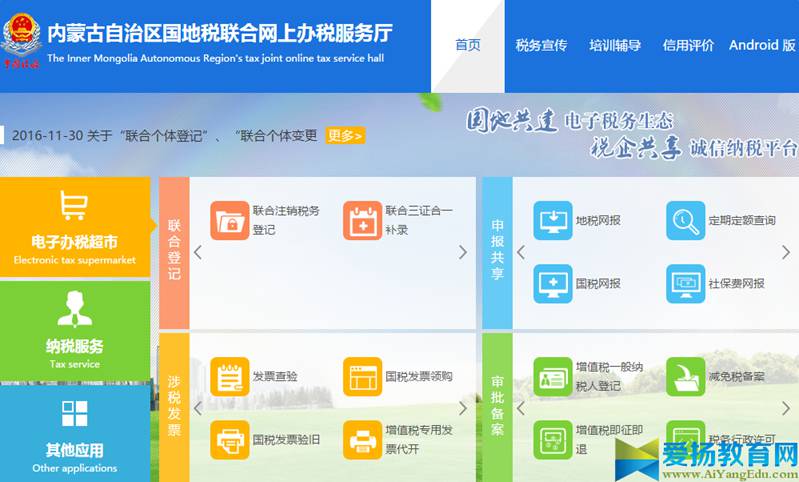Click the 国税发票领购 window icon
This screenshot has width=799, height=482.
point(362,377)
